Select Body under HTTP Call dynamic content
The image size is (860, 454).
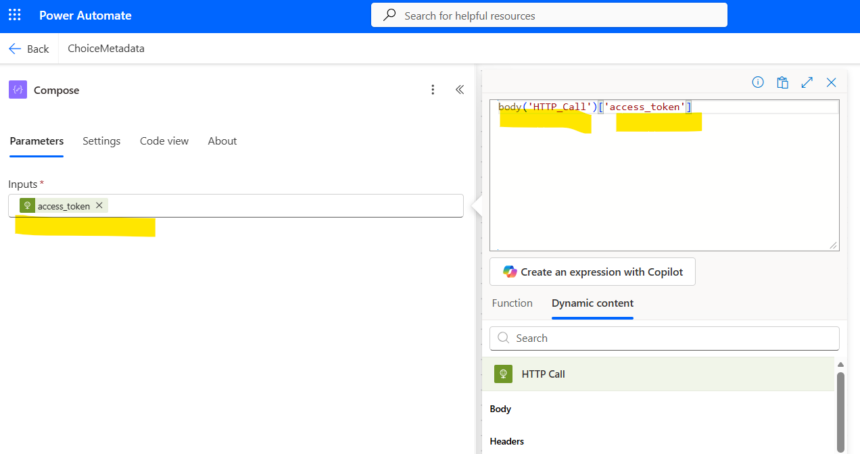click(x=501, y=409)
